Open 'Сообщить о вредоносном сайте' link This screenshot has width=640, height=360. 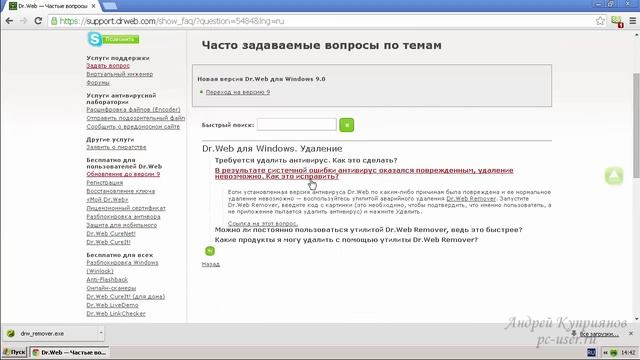coord(133,127)
